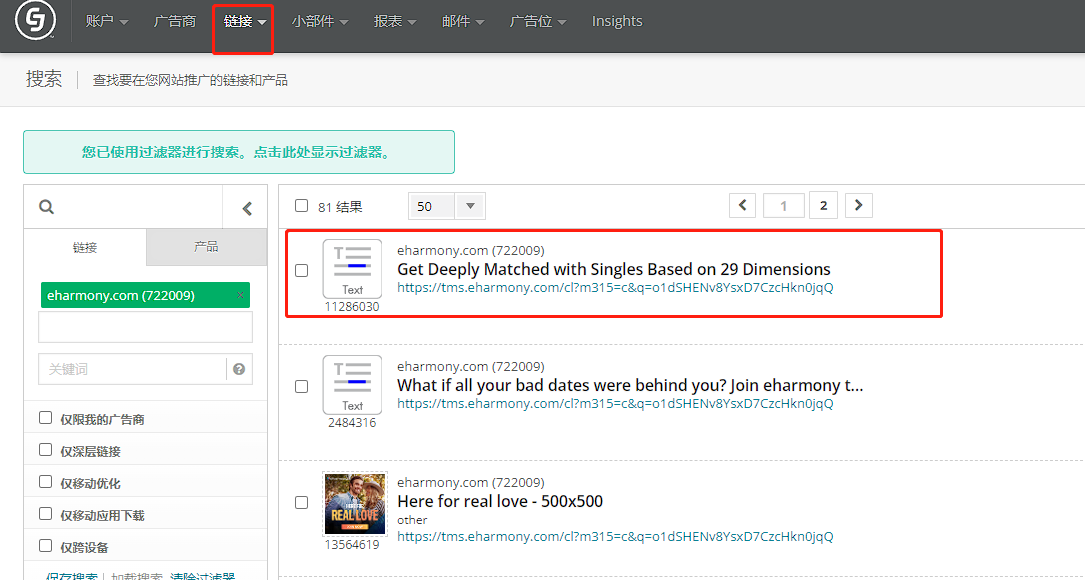
Task: Click link ID 2484316
Action: (352, 422)
